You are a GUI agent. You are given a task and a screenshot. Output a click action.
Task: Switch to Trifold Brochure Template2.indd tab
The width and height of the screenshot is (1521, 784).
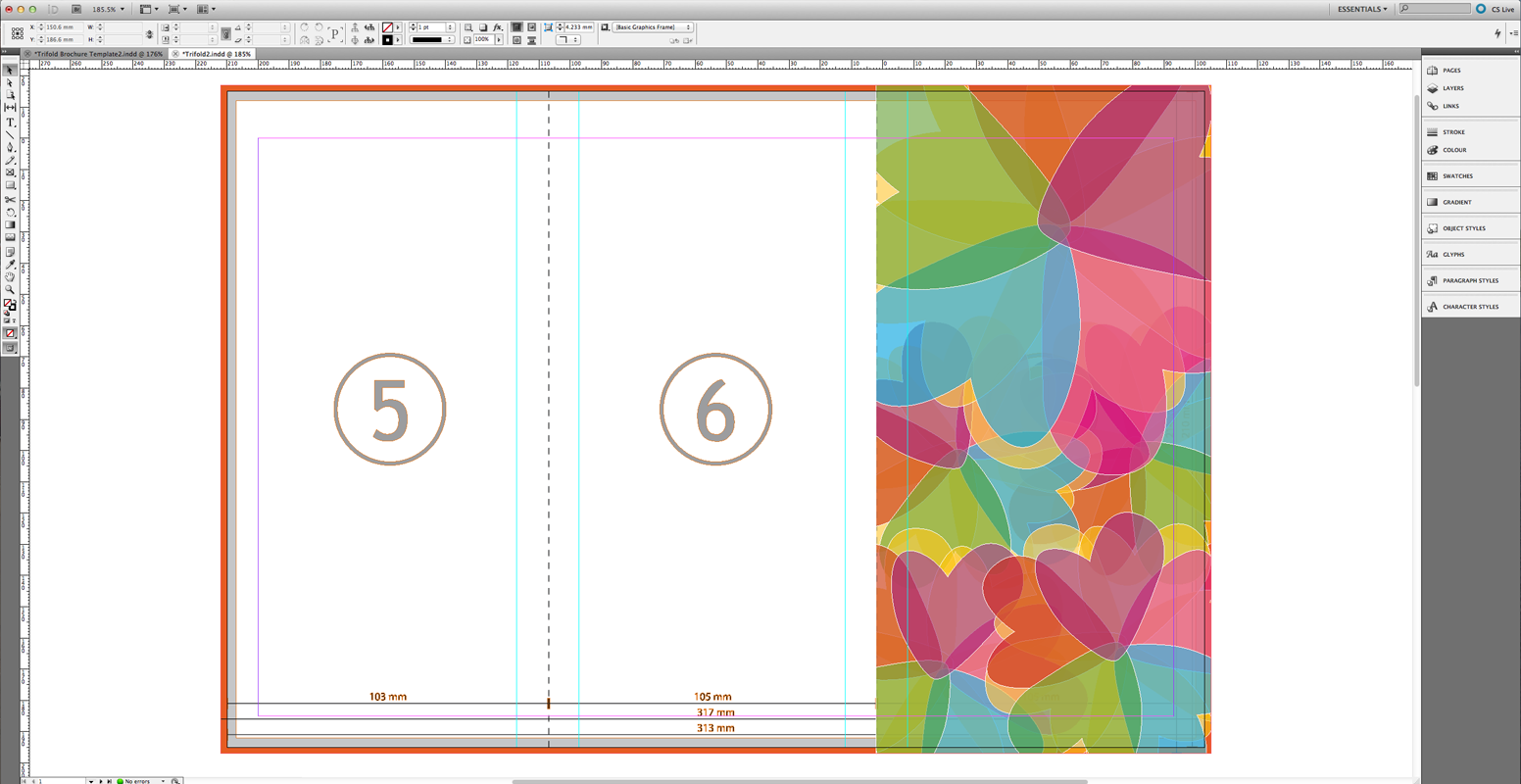tap(99, 54)
